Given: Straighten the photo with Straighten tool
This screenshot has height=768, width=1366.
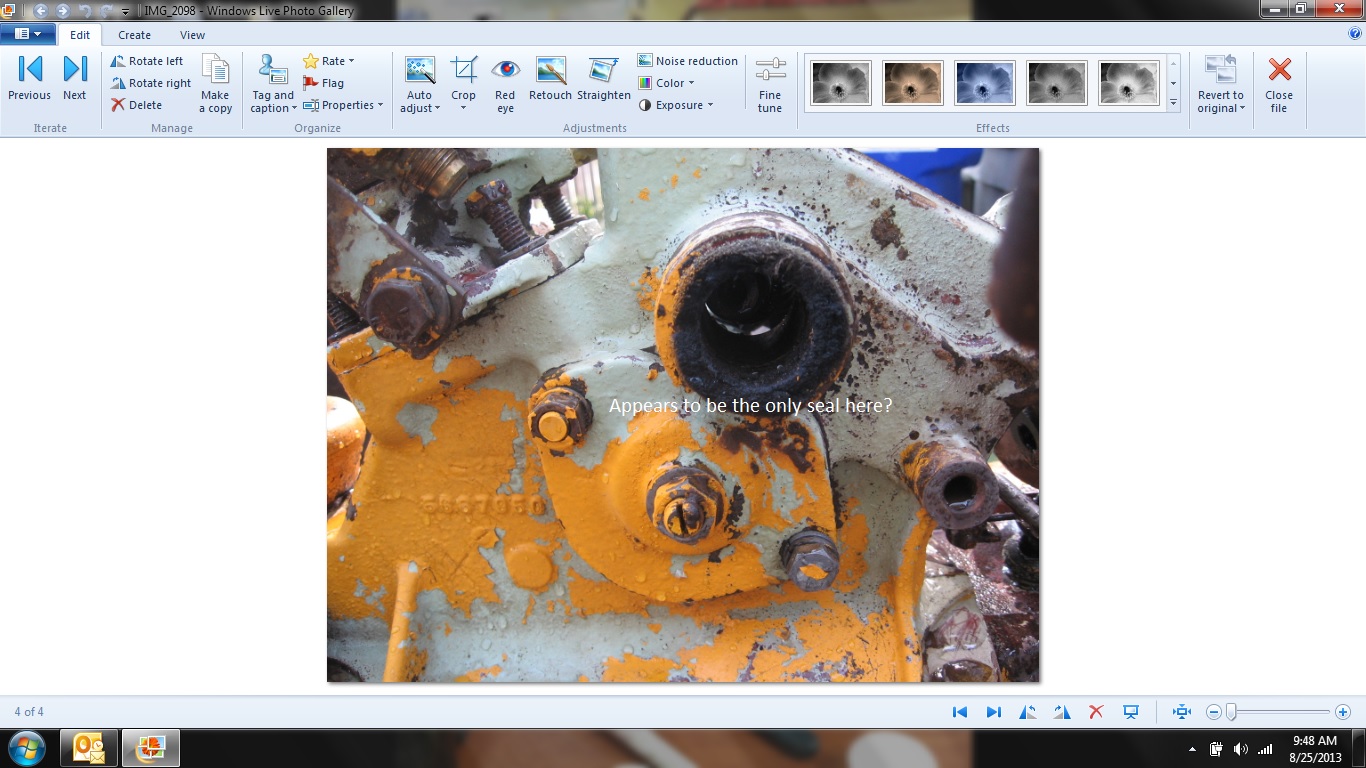Looking at the screenshot, I should click(x=604, y=81).
